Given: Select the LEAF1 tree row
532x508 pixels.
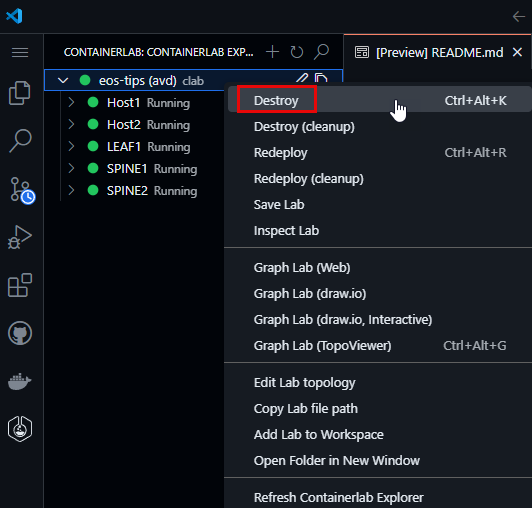Looking at the screenshot, I should (134, 147).
